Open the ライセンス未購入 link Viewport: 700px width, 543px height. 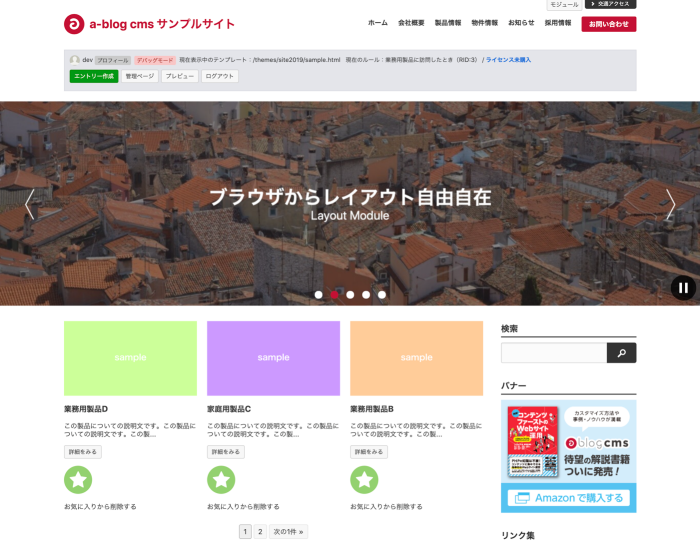click(x=508, y=60)
